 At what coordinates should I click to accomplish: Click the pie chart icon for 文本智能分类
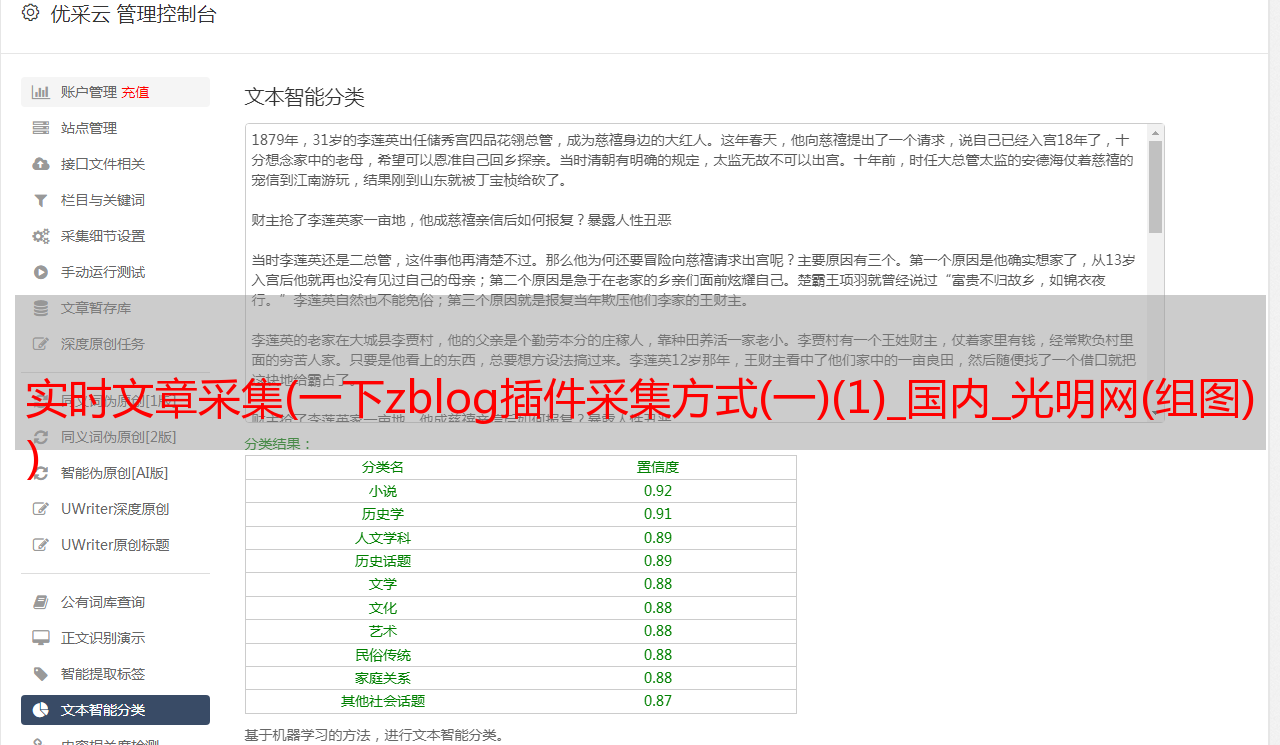[40, 710]
